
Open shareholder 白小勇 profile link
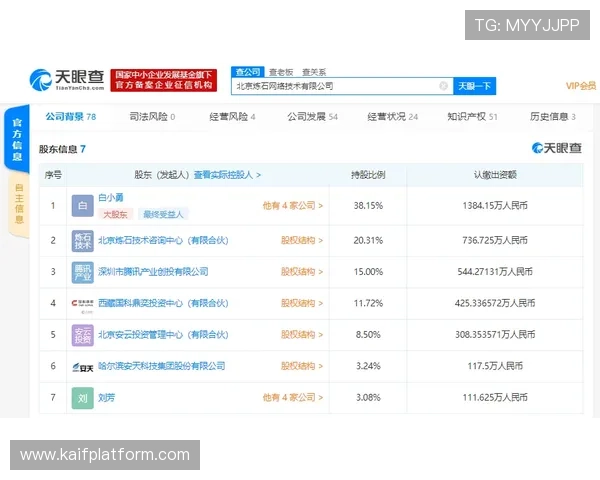tap(111, 198)
